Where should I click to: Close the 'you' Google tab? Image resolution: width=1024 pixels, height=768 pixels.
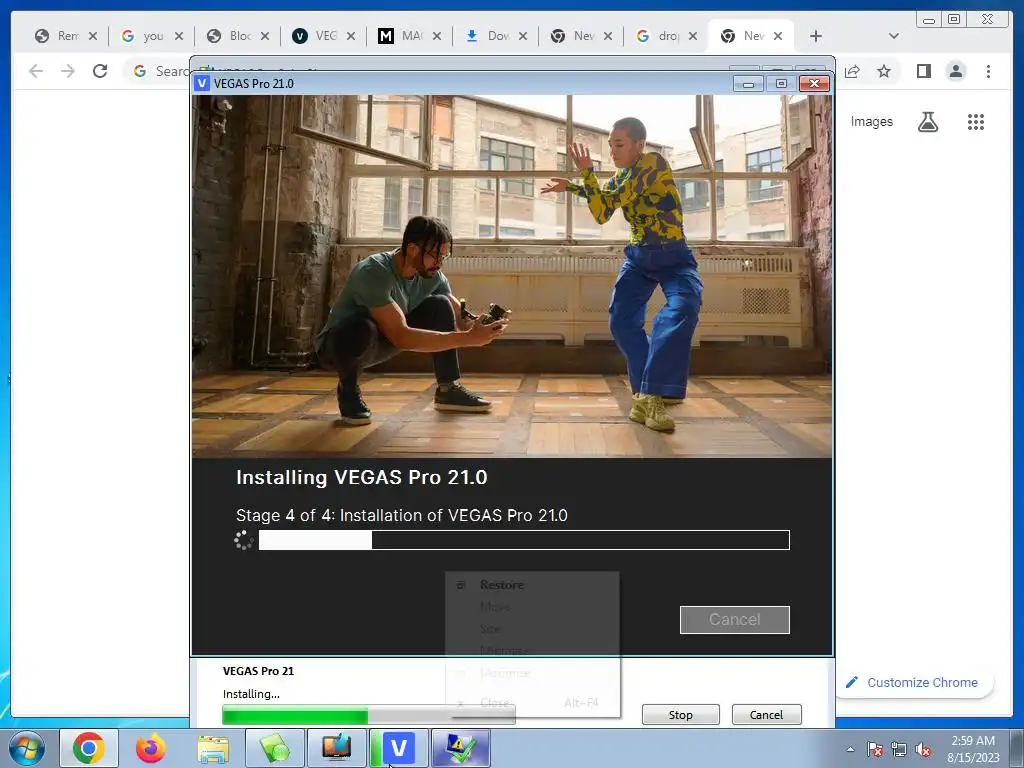(179, 36)
